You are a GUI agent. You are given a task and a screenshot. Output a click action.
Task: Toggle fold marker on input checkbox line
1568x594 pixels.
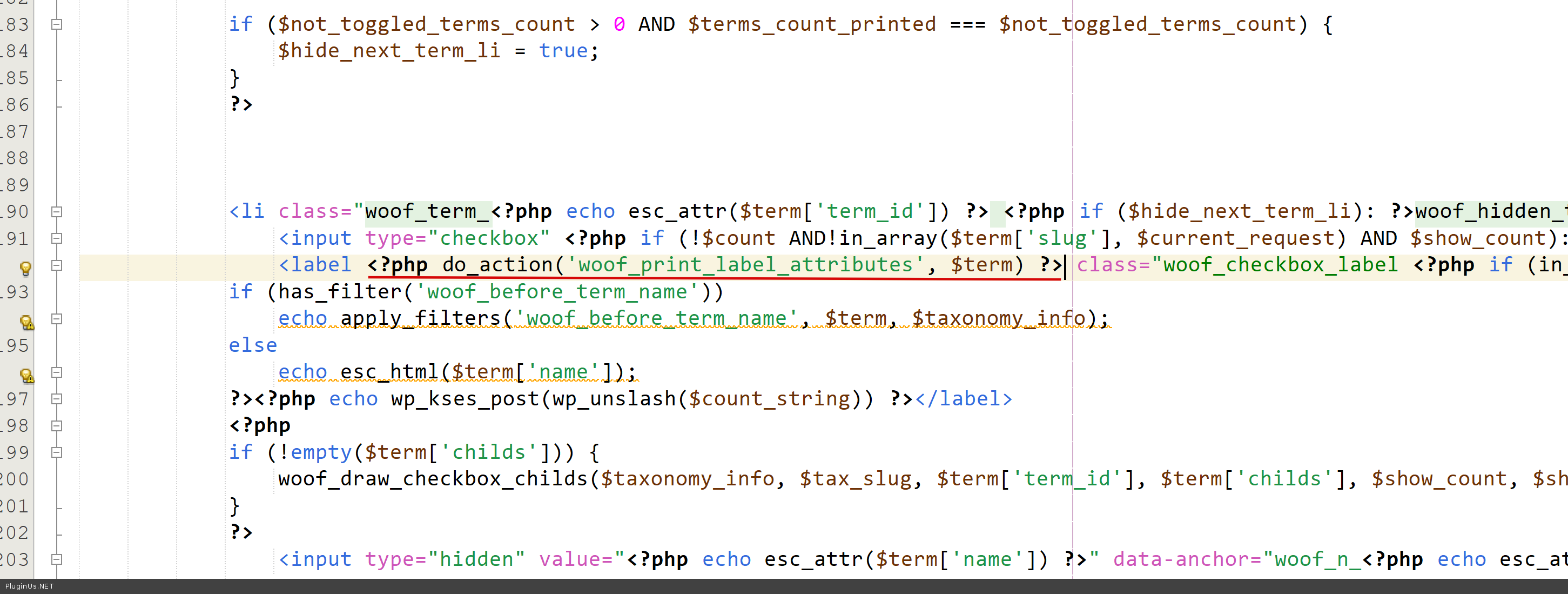(x=57, y=238)
